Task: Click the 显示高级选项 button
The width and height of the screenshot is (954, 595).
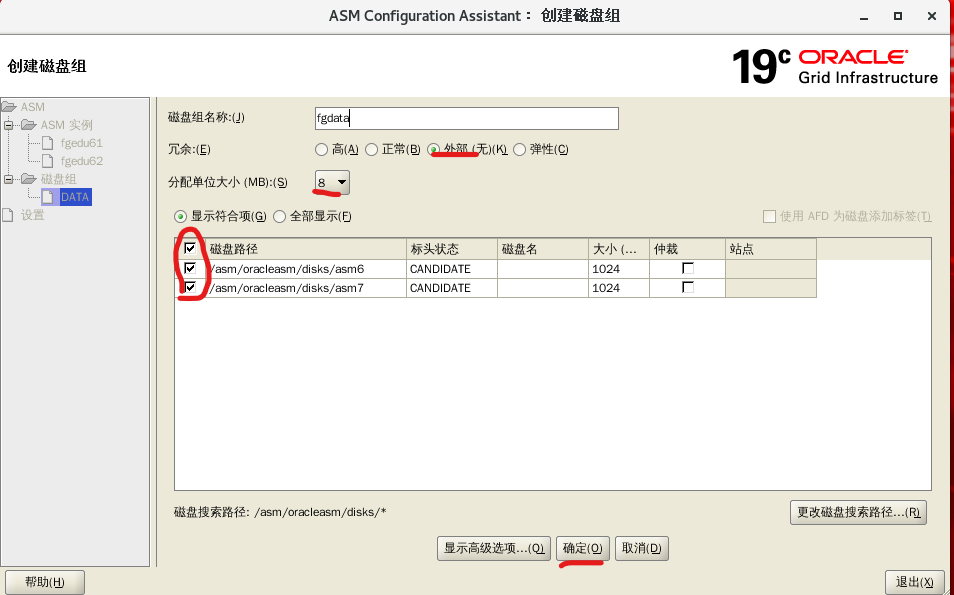Action: point(494,548)
